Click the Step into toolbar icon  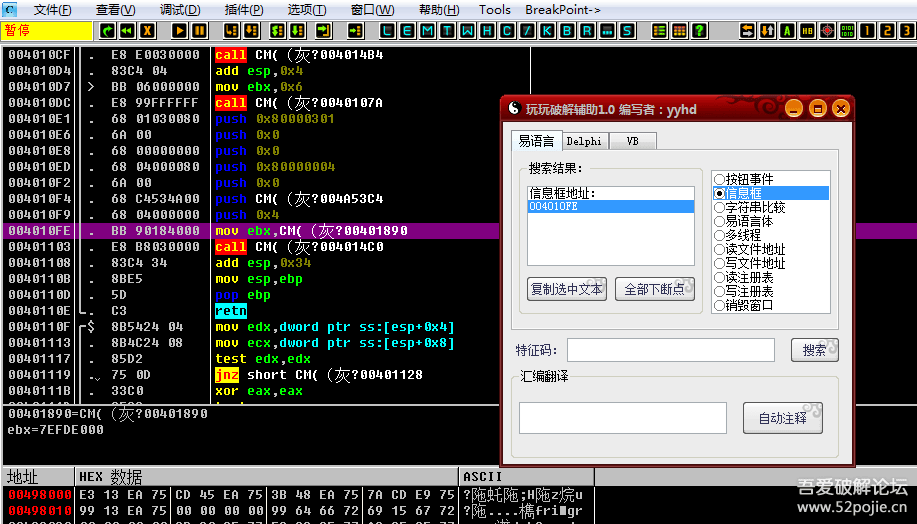(x=232, y=30)
